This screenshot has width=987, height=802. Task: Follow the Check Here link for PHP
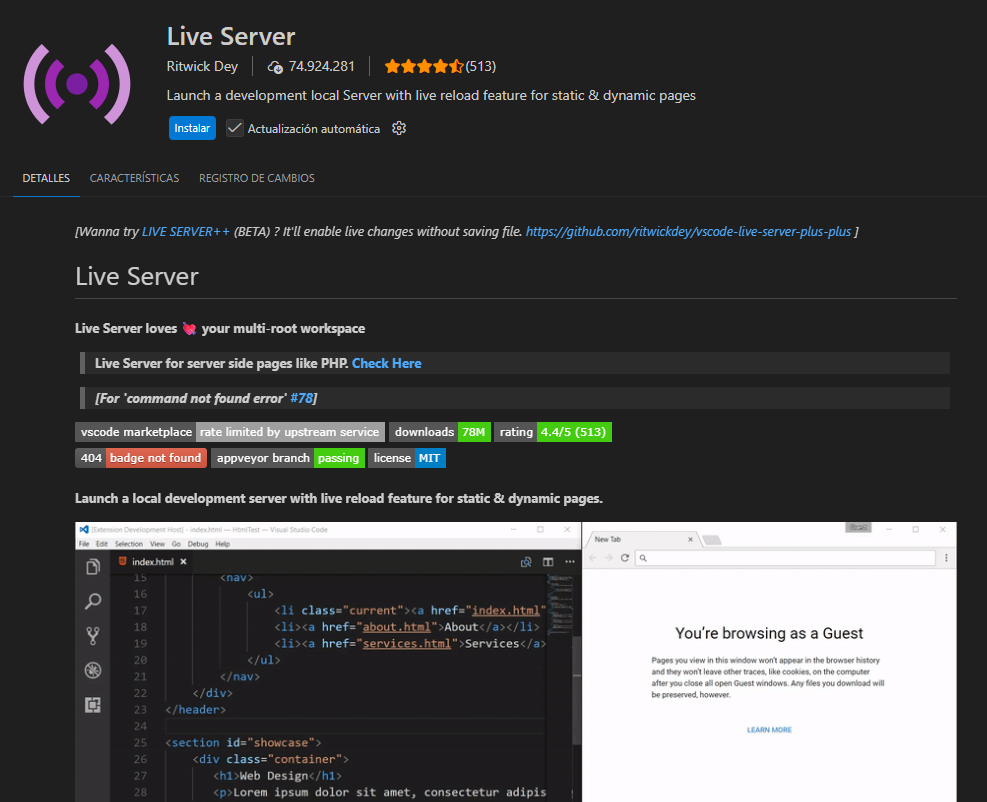click(386, 363)
